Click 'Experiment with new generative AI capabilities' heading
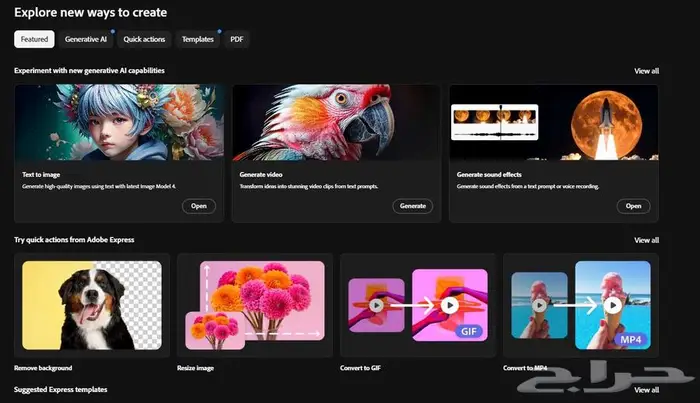The height and width of the screenshot is (403, 700). [x=89, y=71]
